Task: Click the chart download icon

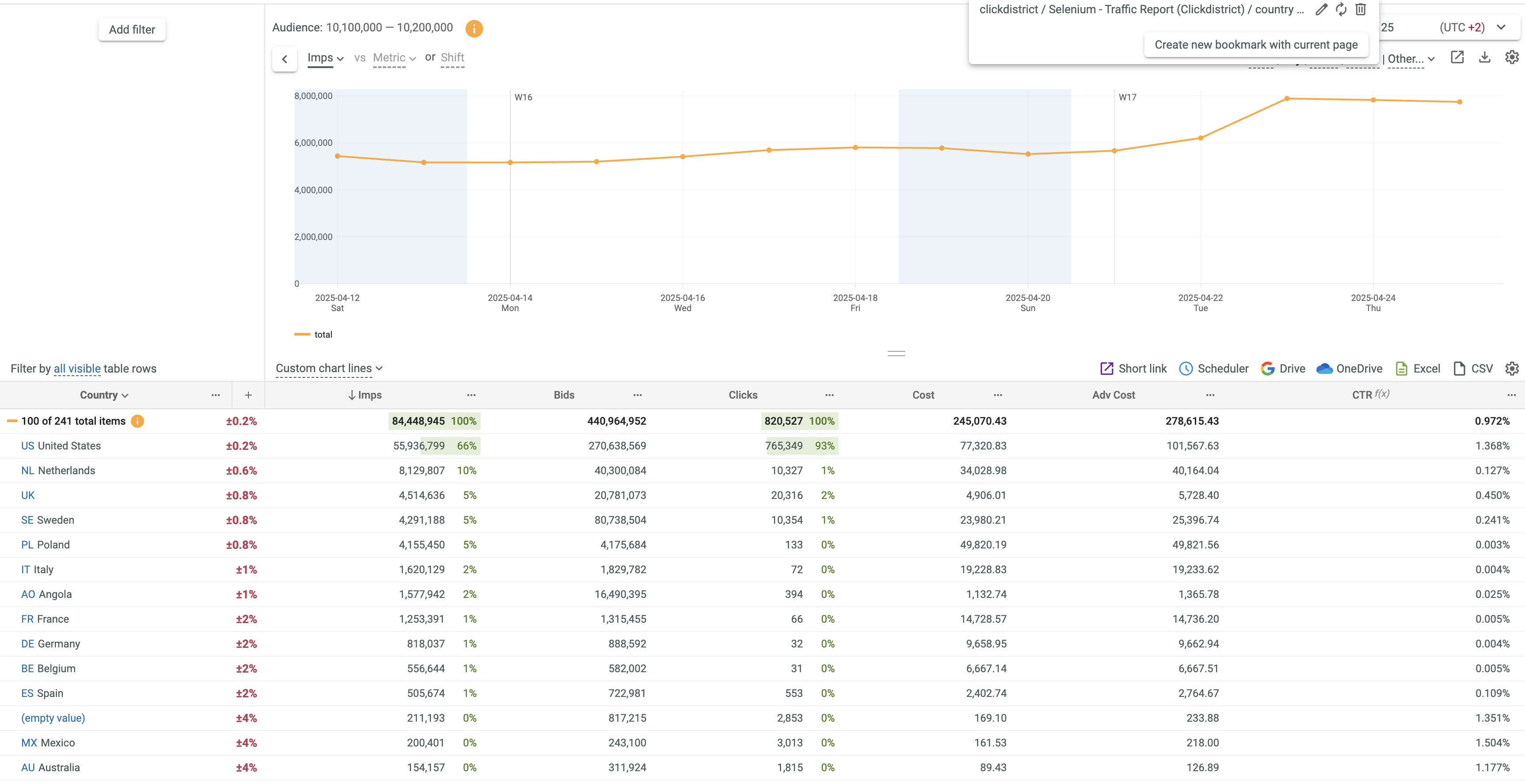Action: pos(1484,57)
